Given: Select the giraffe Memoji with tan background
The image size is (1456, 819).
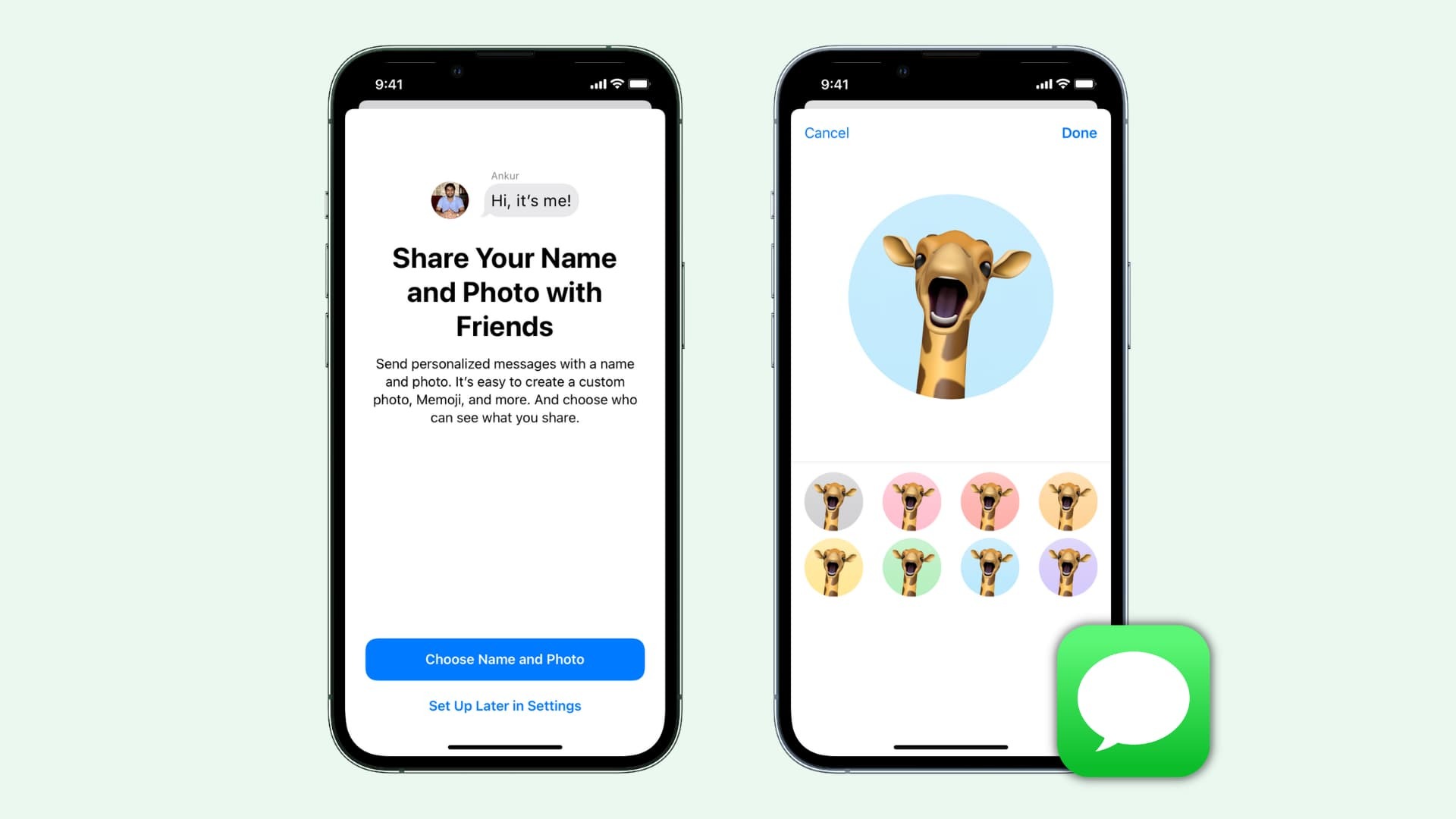Looking at the screenshot, I should click(1068, 502).
